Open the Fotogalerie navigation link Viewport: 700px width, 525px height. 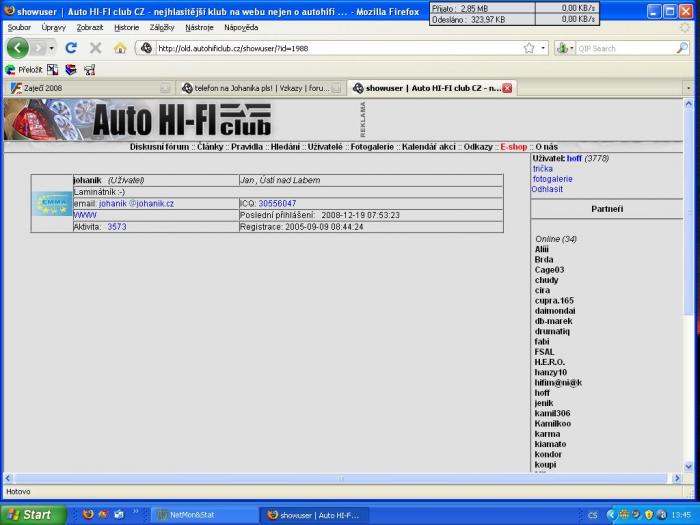[372, 147]
